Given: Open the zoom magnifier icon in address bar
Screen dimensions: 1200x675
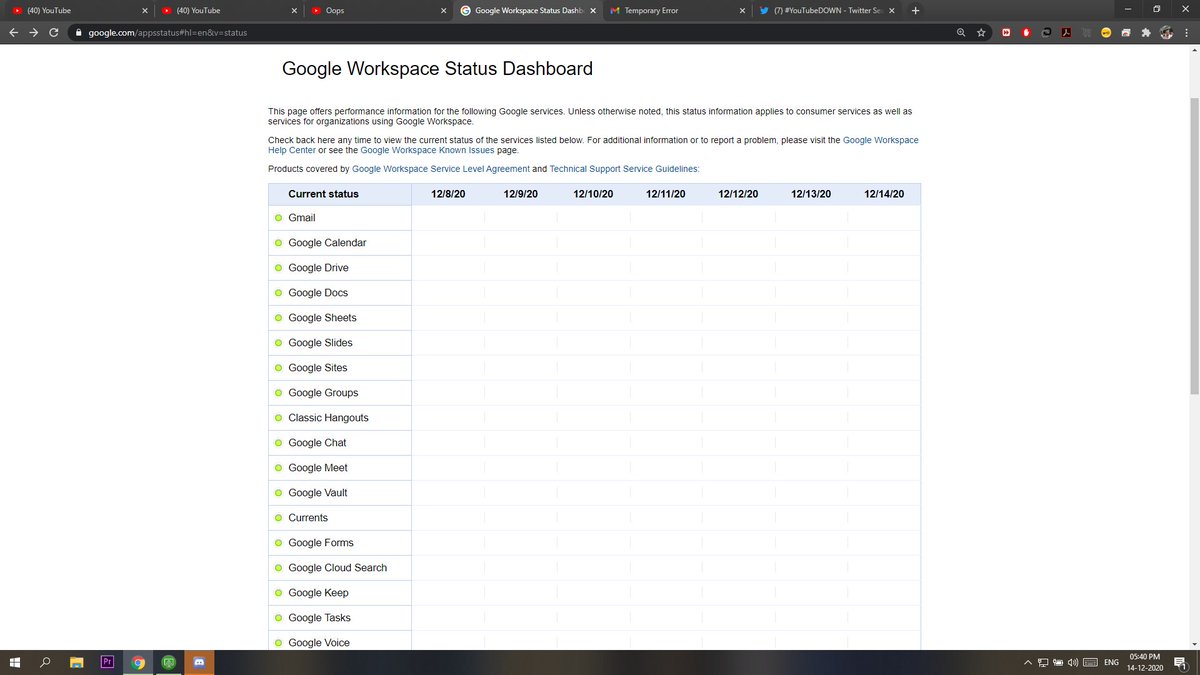Looking at the screenshot, I should [x=961, y=32].
